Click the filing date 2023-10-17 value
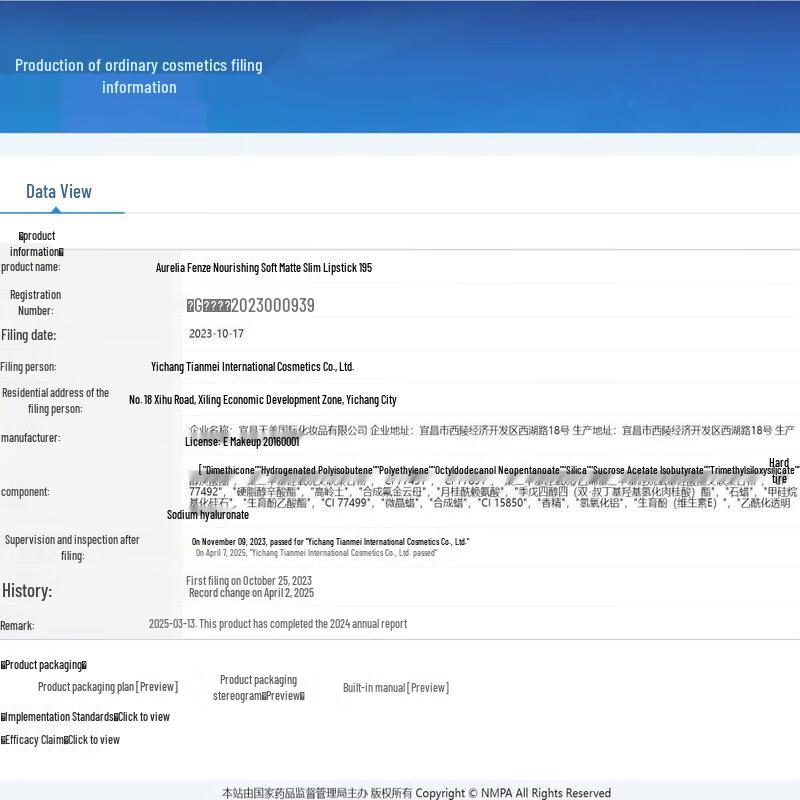The width and height of the screenshot is (800, 800). [216, 334]
